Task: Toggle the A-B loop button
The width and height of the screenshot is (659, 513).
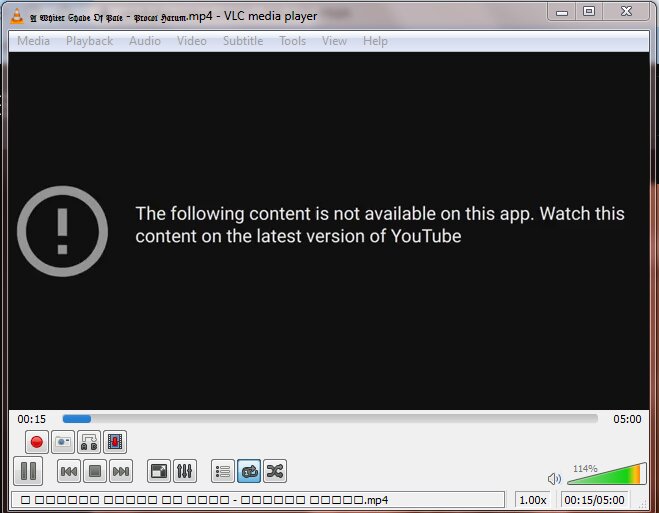Action: [x=89, y=442]
